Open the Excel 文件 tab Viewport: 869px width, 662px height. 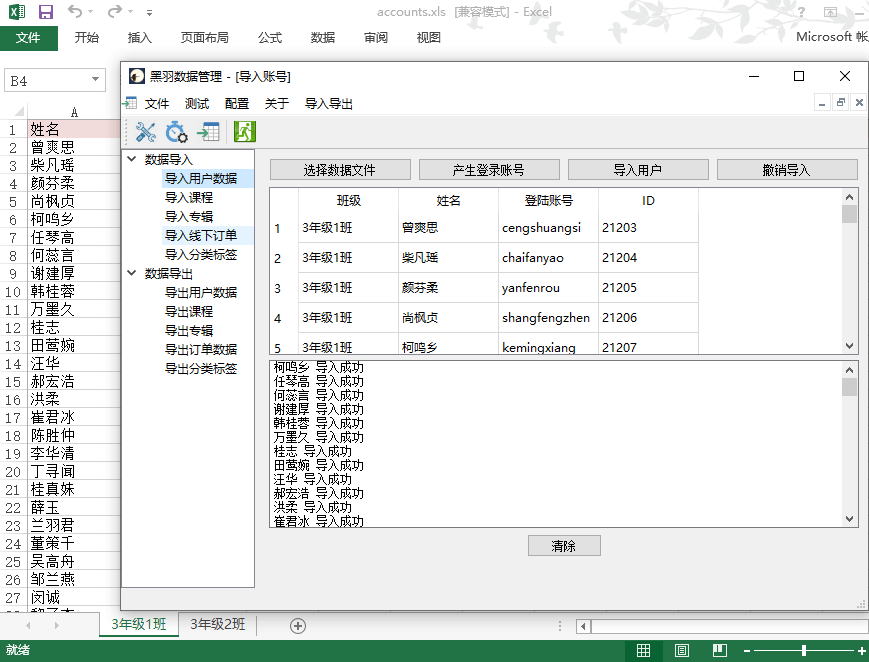tap(28, 38)
